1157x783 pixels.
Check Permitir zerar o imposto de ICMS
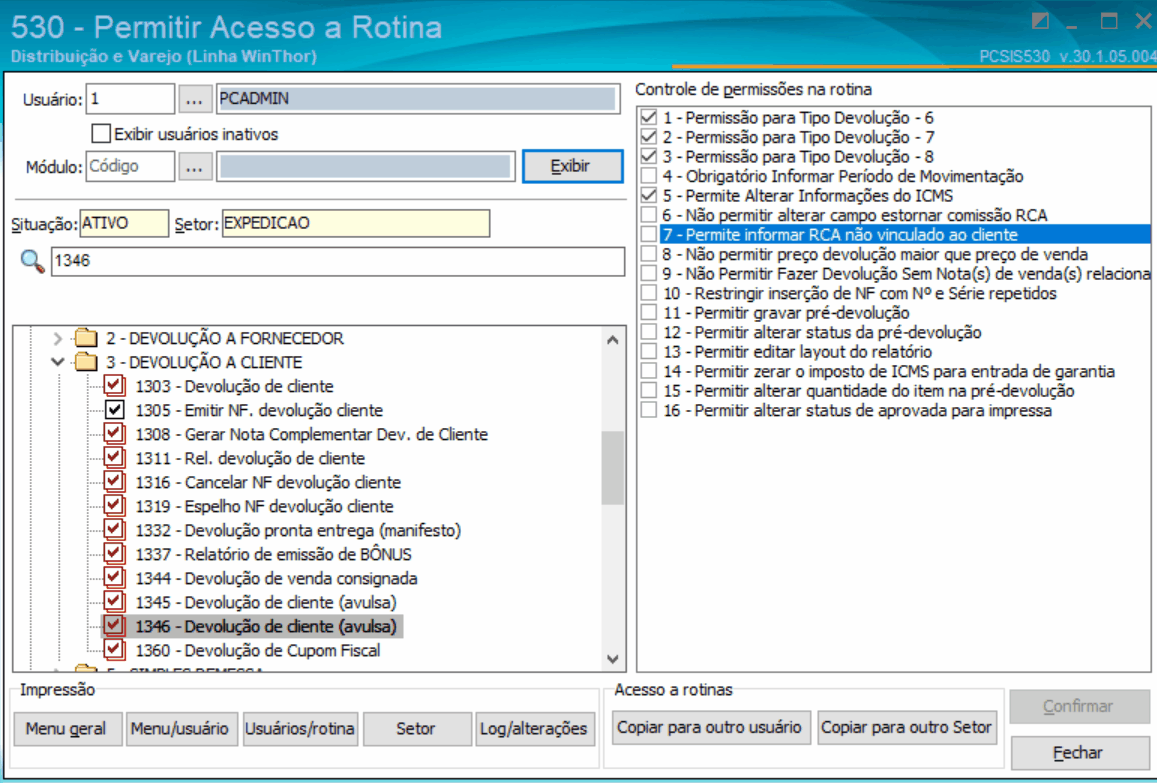click(649, 371)
